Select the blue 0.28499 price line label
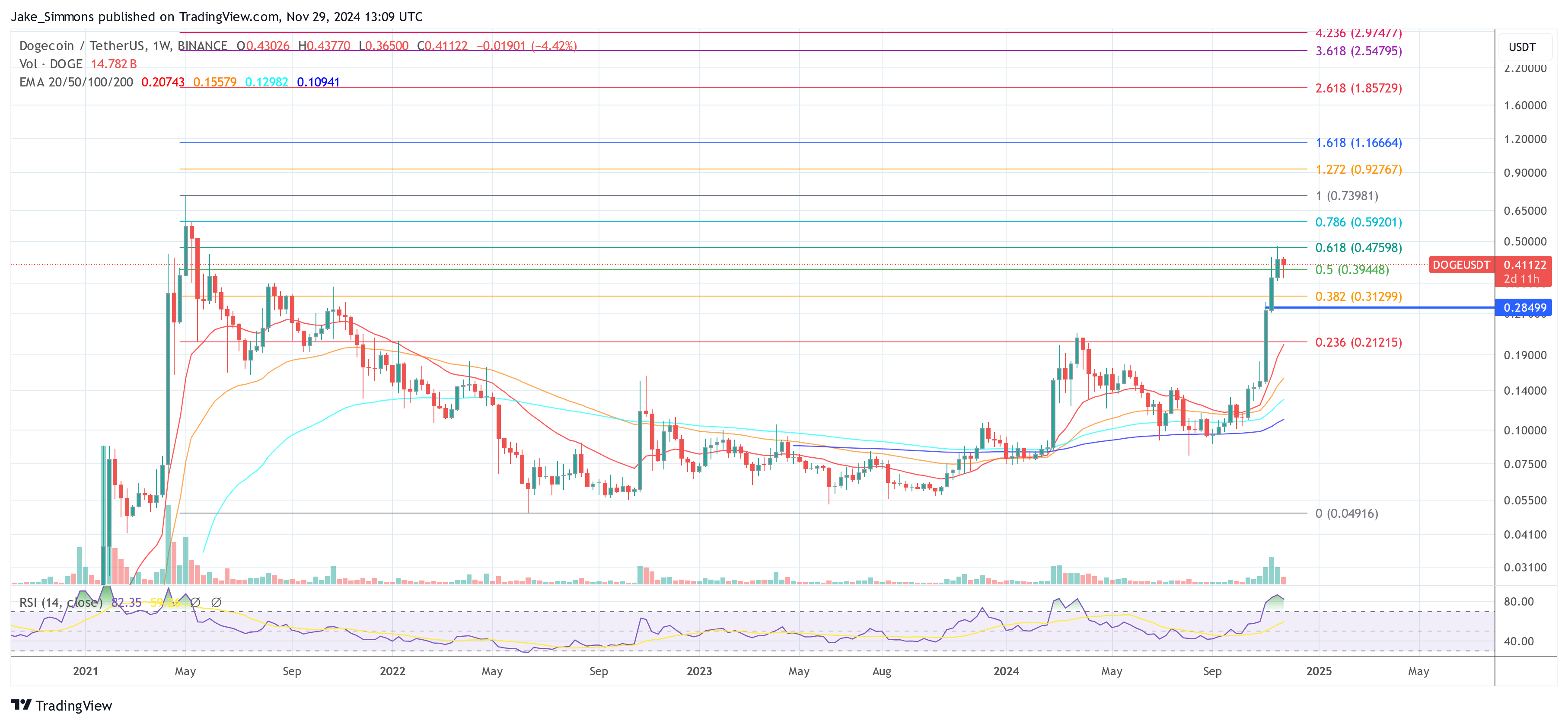Viewport: 1568px width, 724px height. coord(1523,307)
